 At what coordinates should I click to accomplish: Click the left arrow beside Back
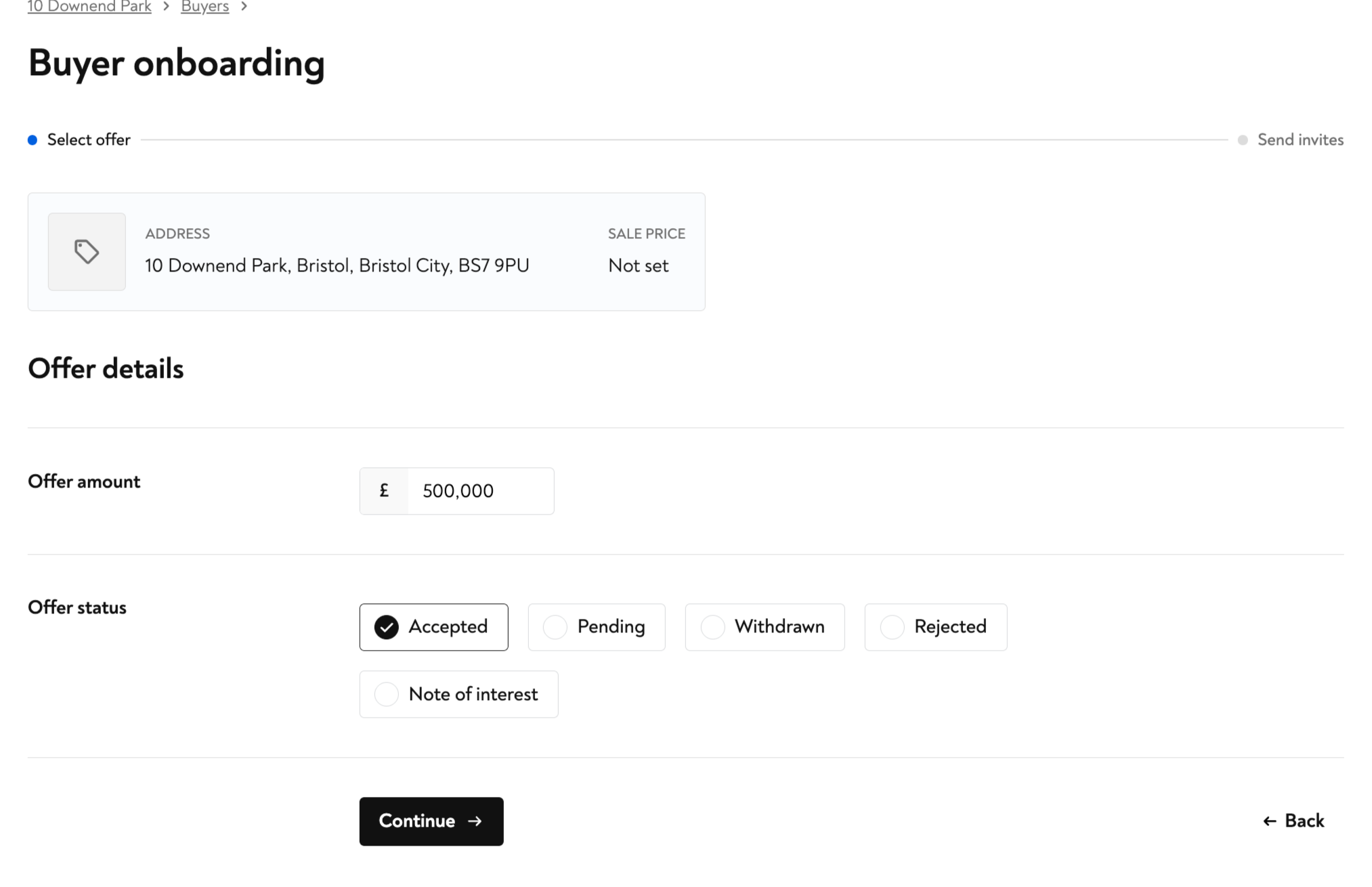point(1270,821)
